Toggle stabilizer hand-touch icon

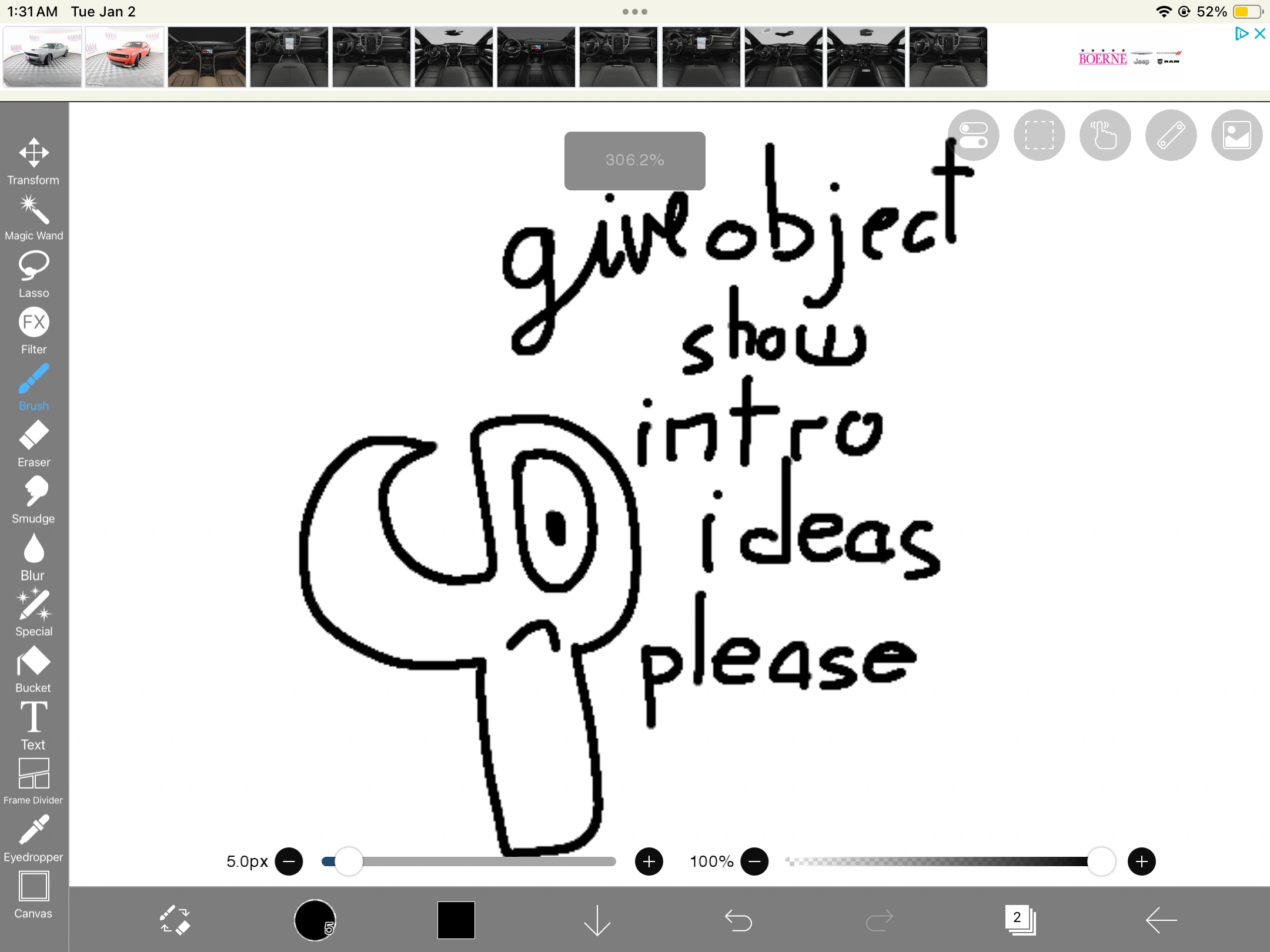pyautogui.click(x=1105, y=135)
